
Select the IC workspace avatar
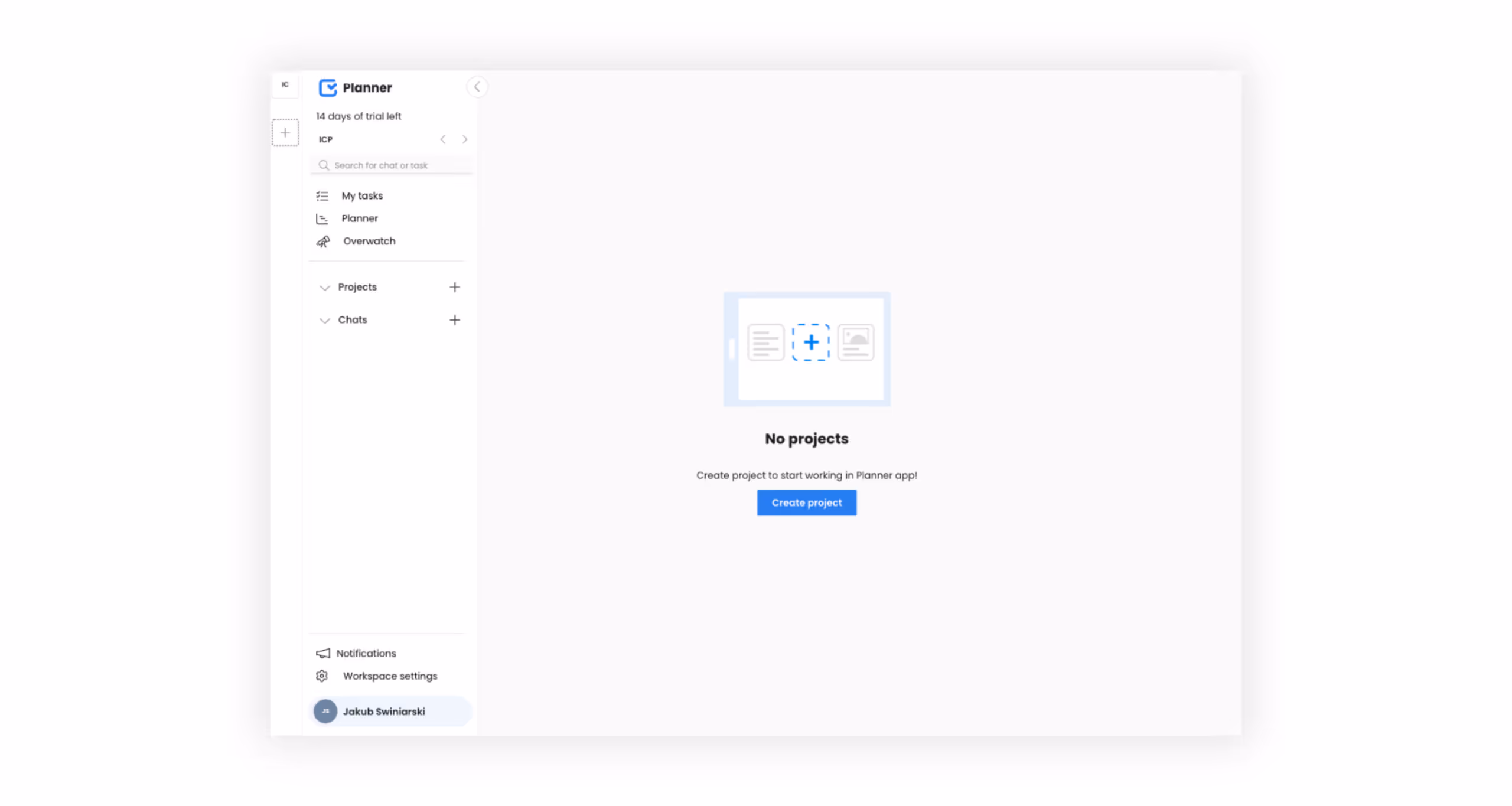pos(285,84)
